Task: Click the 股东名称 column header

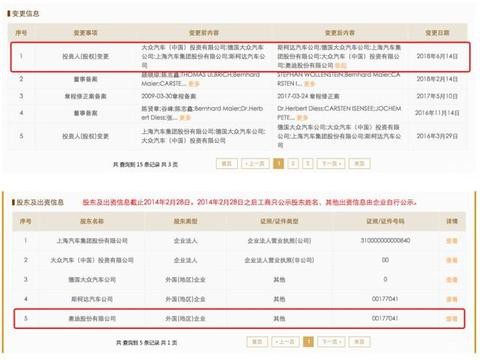Action: [x=92, y=221]
